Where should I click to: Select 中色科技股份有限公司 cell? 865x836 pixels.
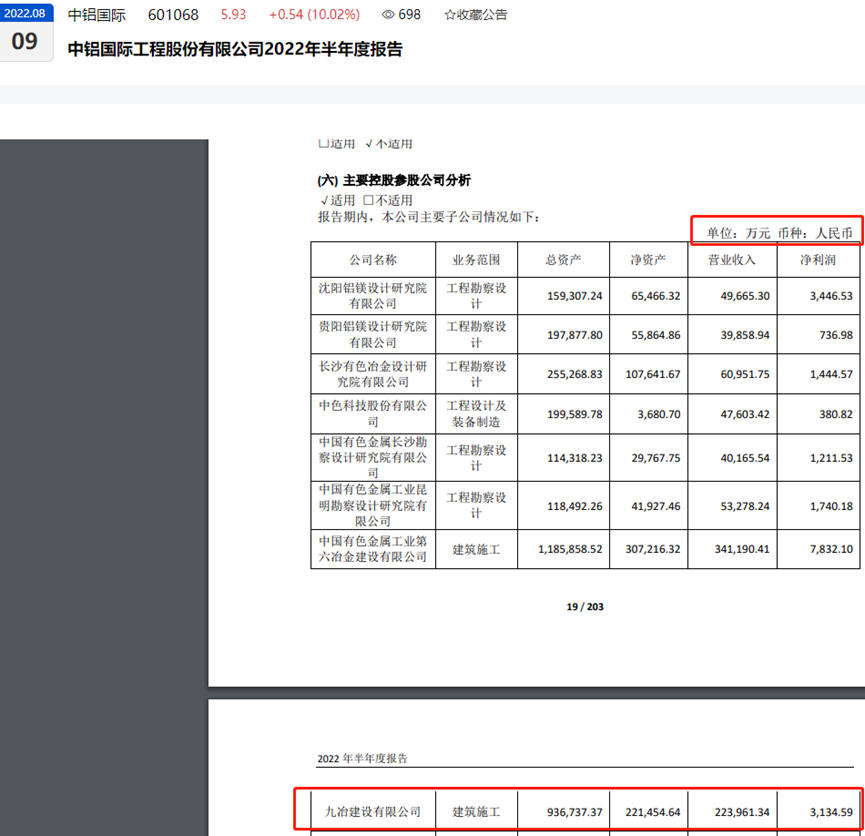tap(373, 414)
